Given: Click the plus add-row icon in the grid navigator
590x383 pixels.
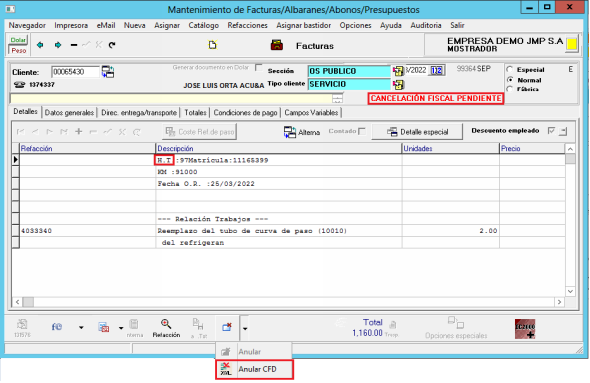Looking at the screenshot, I should 78,131.
